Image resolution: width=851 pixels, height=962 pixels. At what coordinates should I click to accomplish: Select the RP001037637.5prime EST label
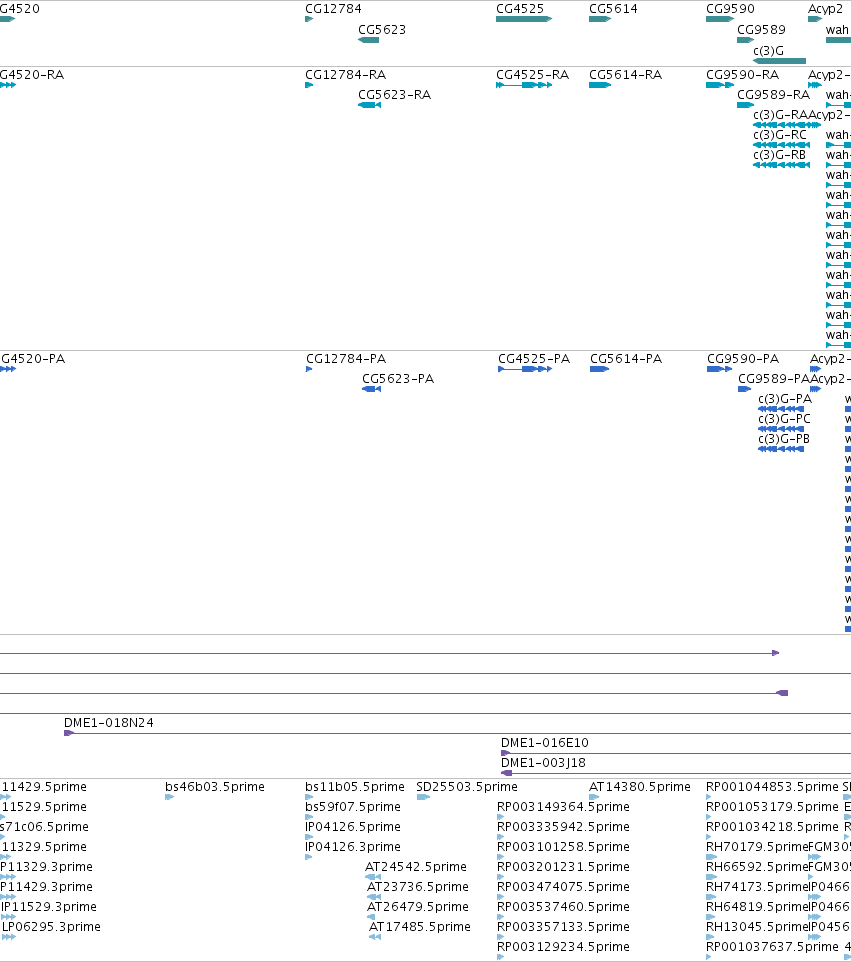[772, 946]
